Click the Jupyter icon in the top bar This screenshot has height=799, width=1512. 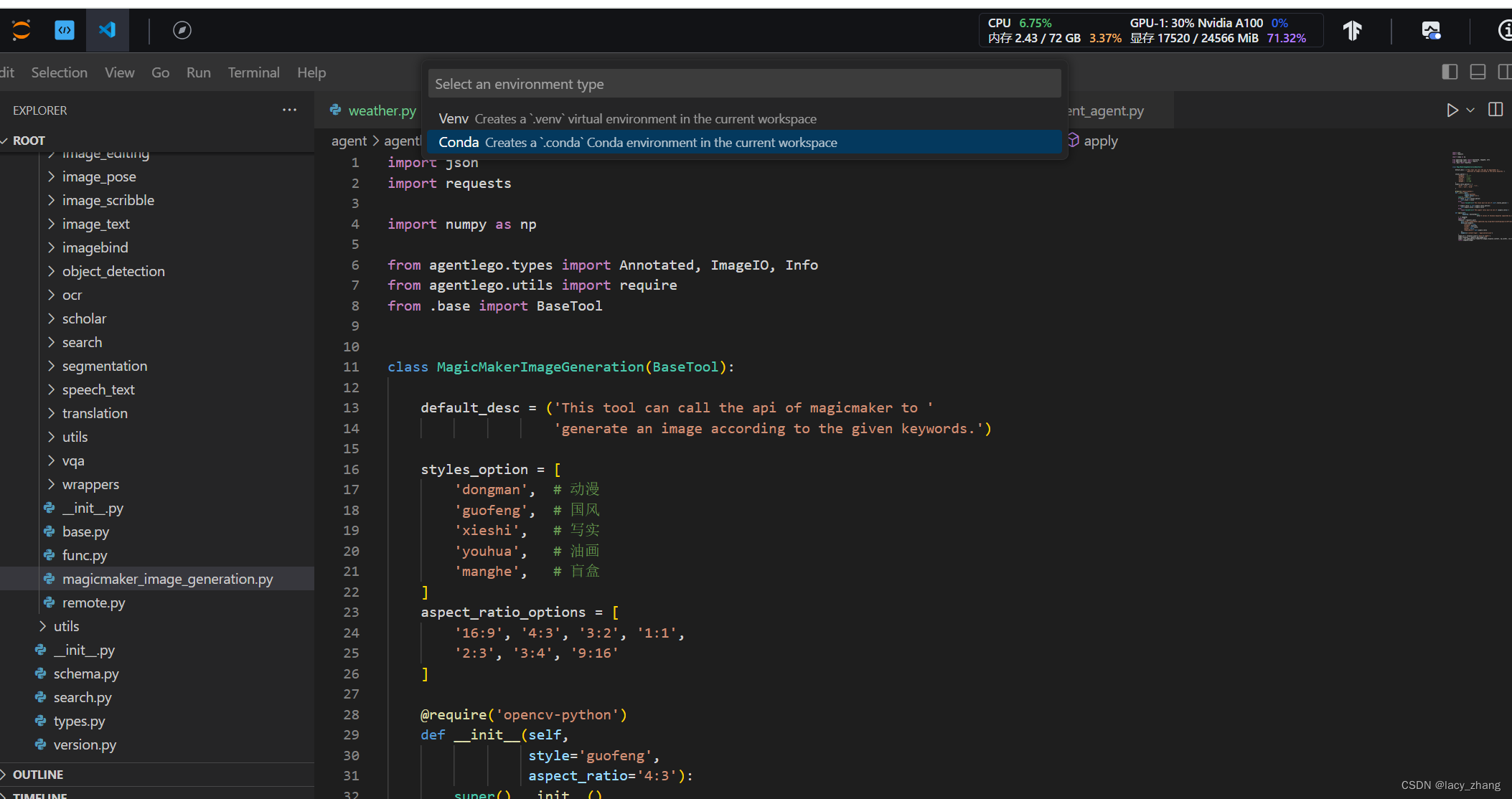tap(21, 30)
